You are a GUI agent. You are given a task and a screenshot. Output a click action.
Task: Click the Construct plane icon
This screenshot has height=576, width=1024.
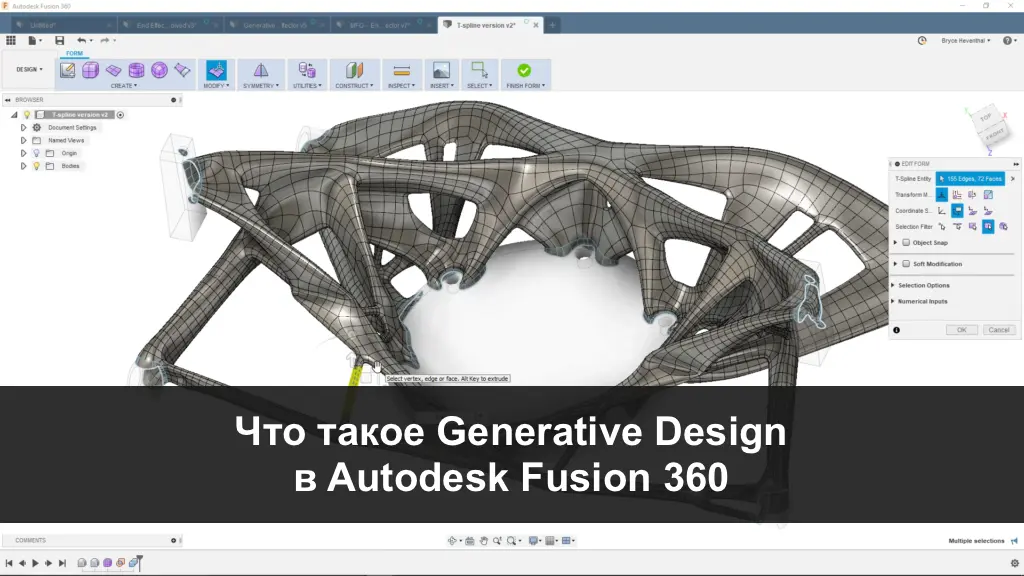coord(354,70)
